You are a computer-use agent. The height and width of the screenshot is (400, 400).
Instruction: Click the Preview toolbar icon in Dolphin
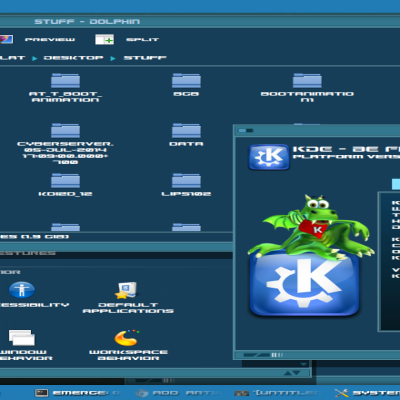6,39
